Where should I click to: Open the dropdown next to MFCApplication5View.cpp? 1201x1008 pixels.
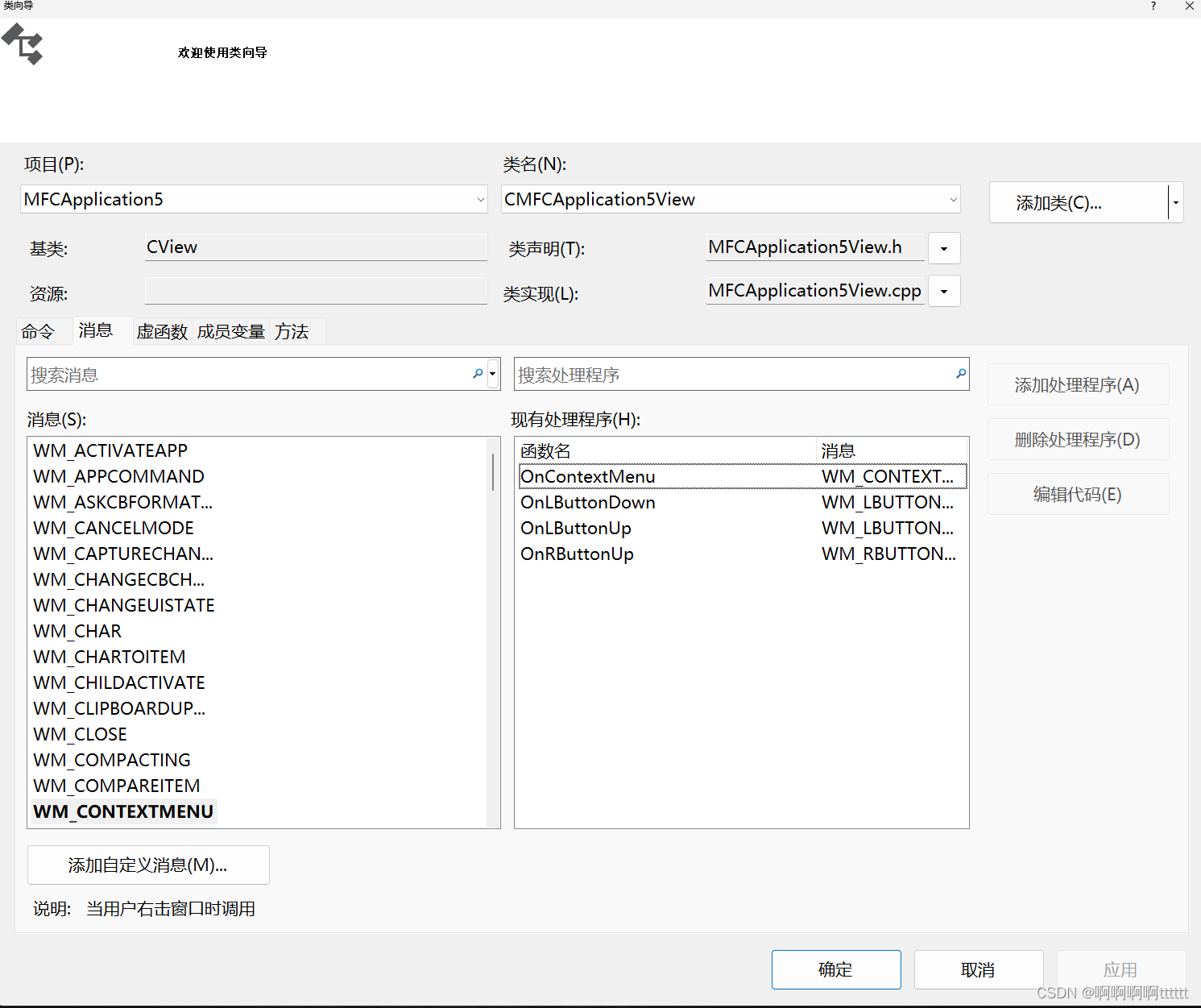[944, 291]
